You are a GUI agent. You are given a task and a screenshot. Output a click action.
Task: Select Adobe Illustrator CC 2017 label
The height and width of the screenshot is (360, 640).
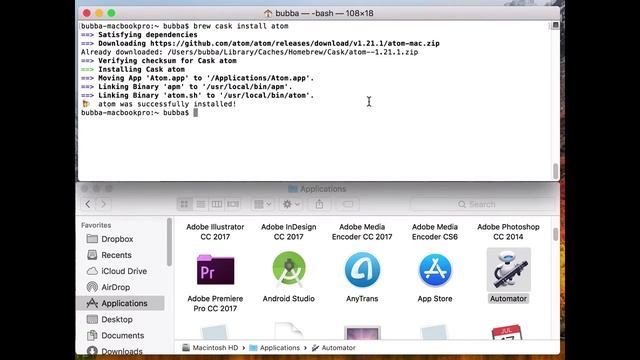pyautogui.click(x=215, y=232)
